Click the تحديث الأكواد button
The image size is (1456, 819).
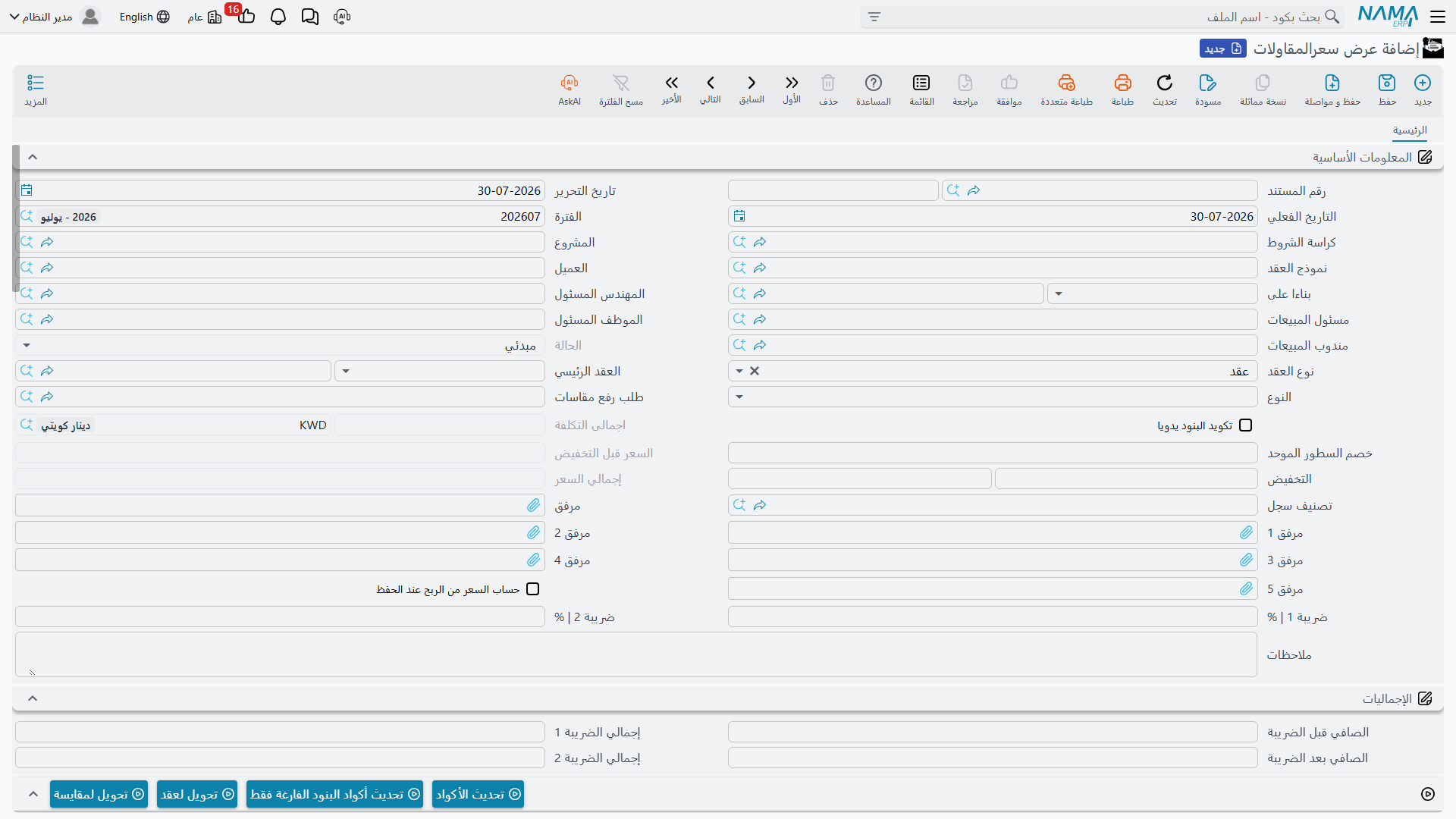point(478,794)
